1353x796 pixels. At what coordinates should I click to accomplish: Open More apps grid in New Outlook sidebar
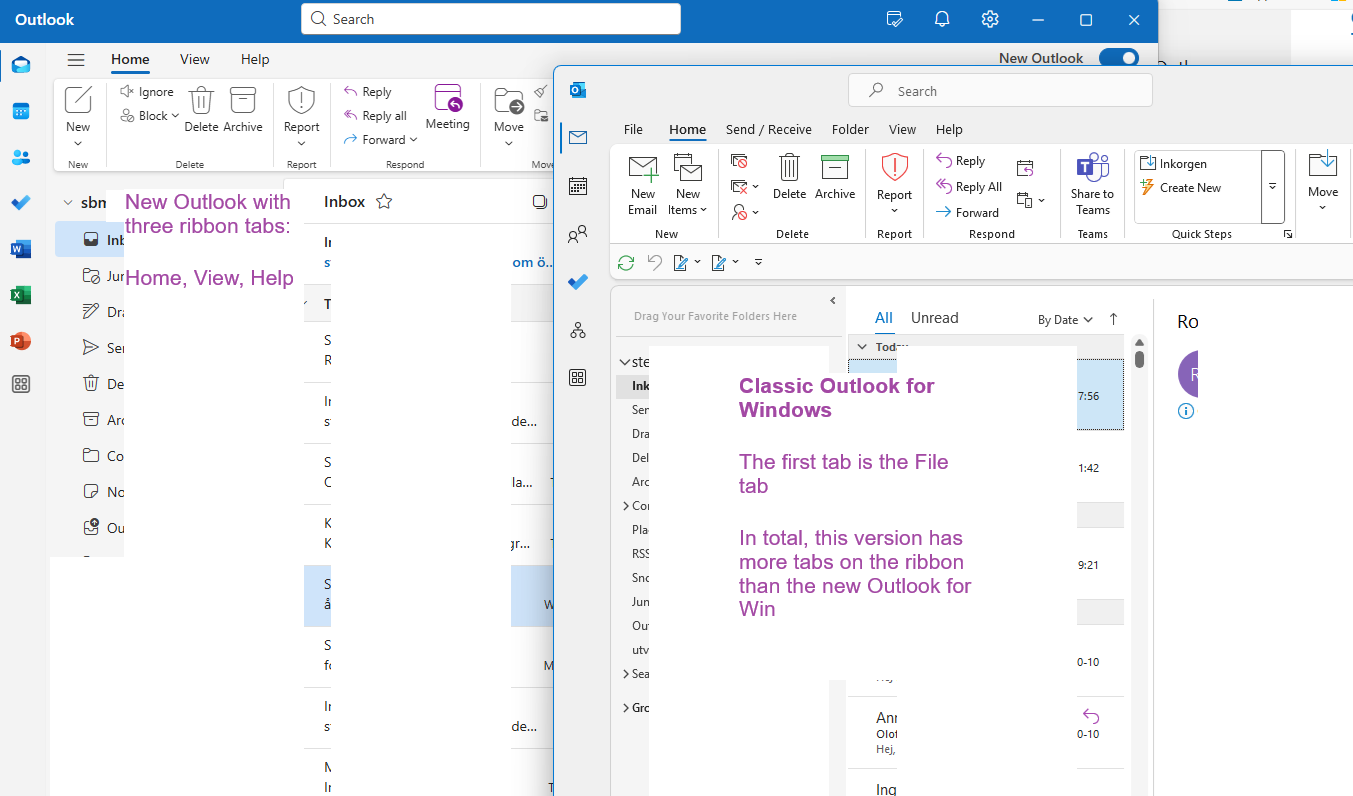pos(21,385)
